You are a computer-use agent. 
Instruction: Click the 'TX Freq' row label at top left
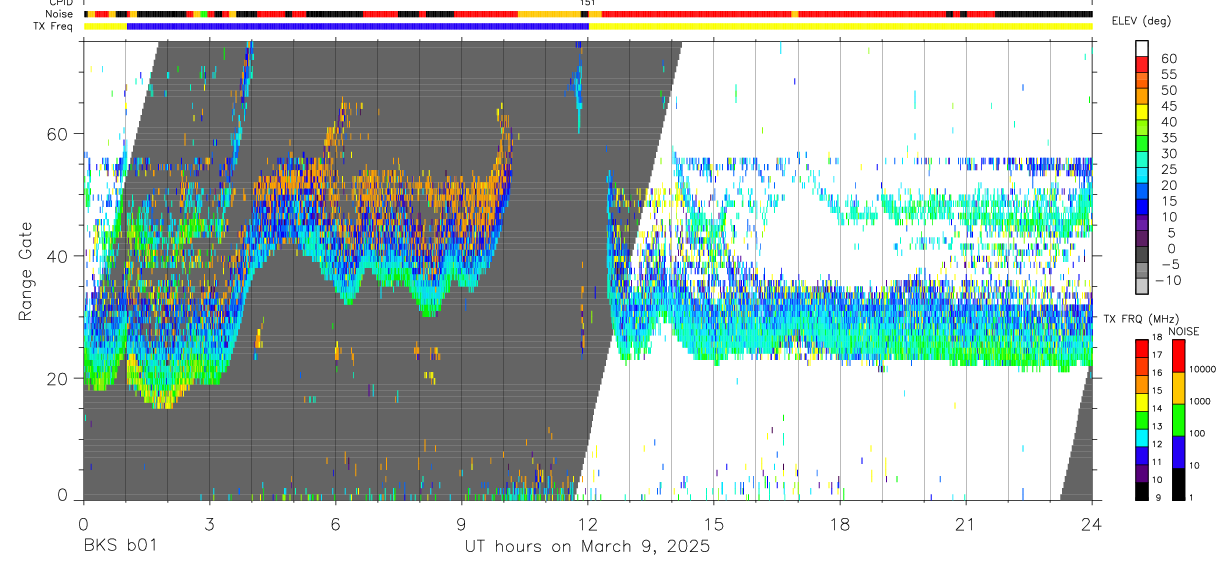(55, 26)
